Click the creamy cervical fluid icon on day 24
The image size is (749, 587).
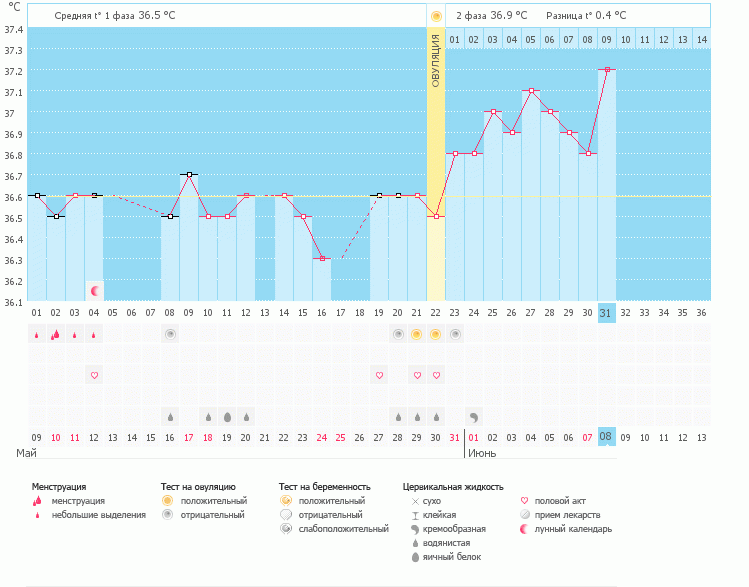474,416
